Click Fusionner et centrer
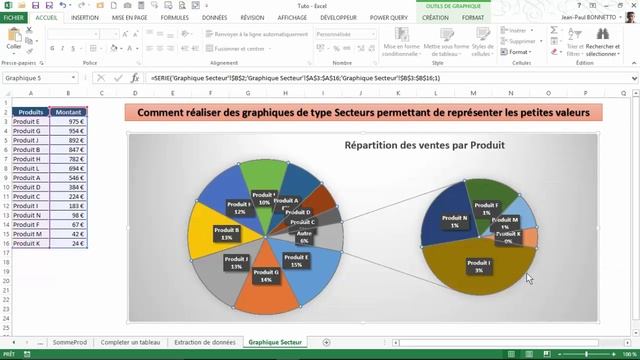This screenshot has height=360, width=640. (x=239, y=49)
